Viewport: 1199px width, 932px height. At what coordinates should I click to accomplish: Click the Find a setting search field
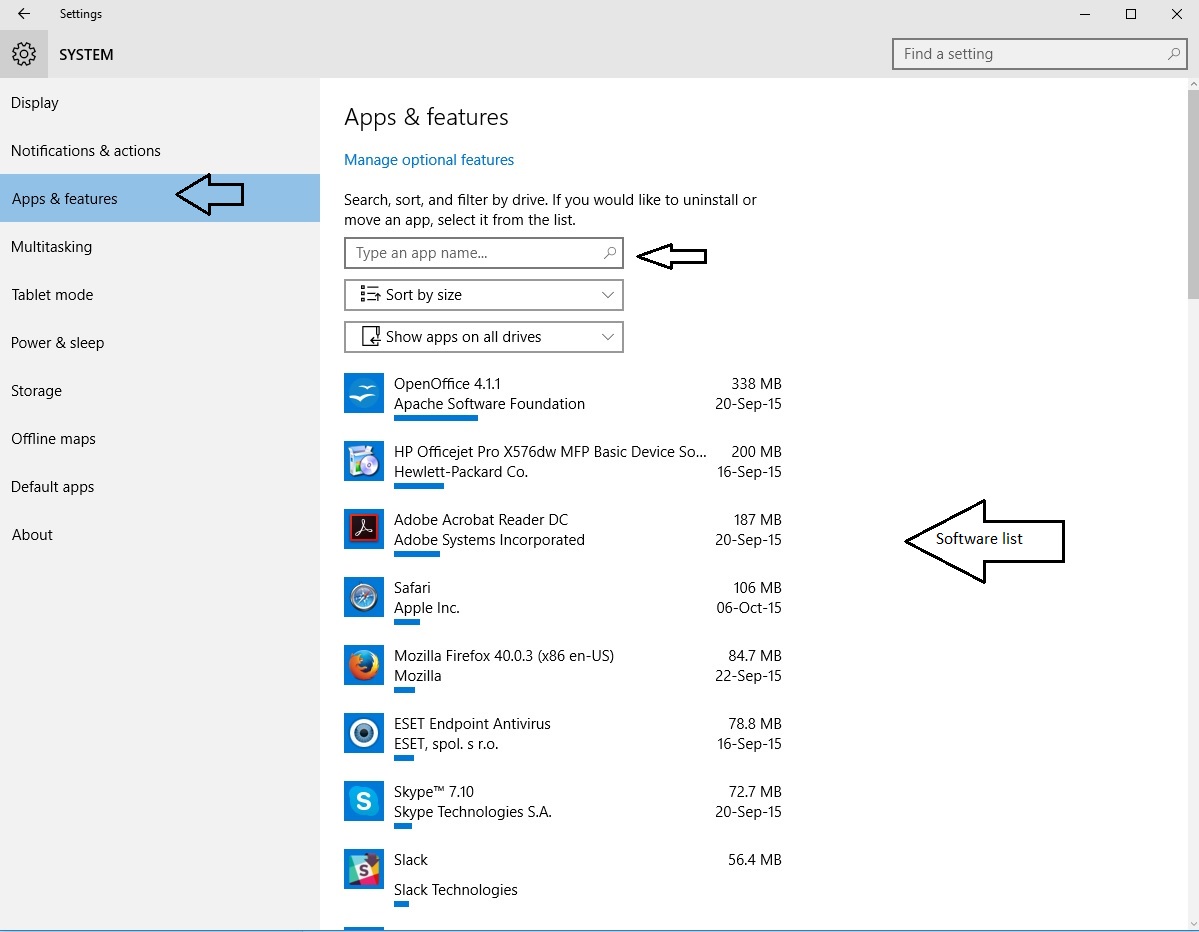[x=1039, y=54]
